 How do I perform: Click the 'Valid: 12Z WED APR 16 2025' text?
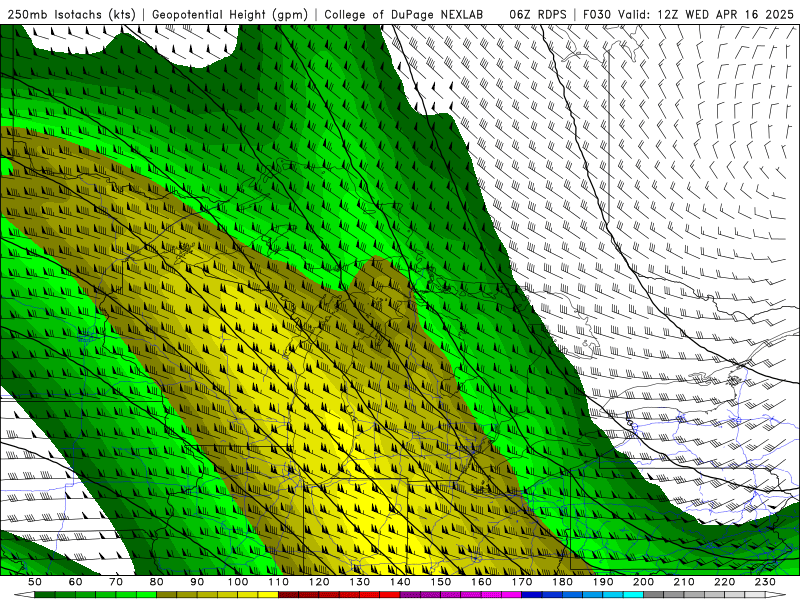point(706,14)
